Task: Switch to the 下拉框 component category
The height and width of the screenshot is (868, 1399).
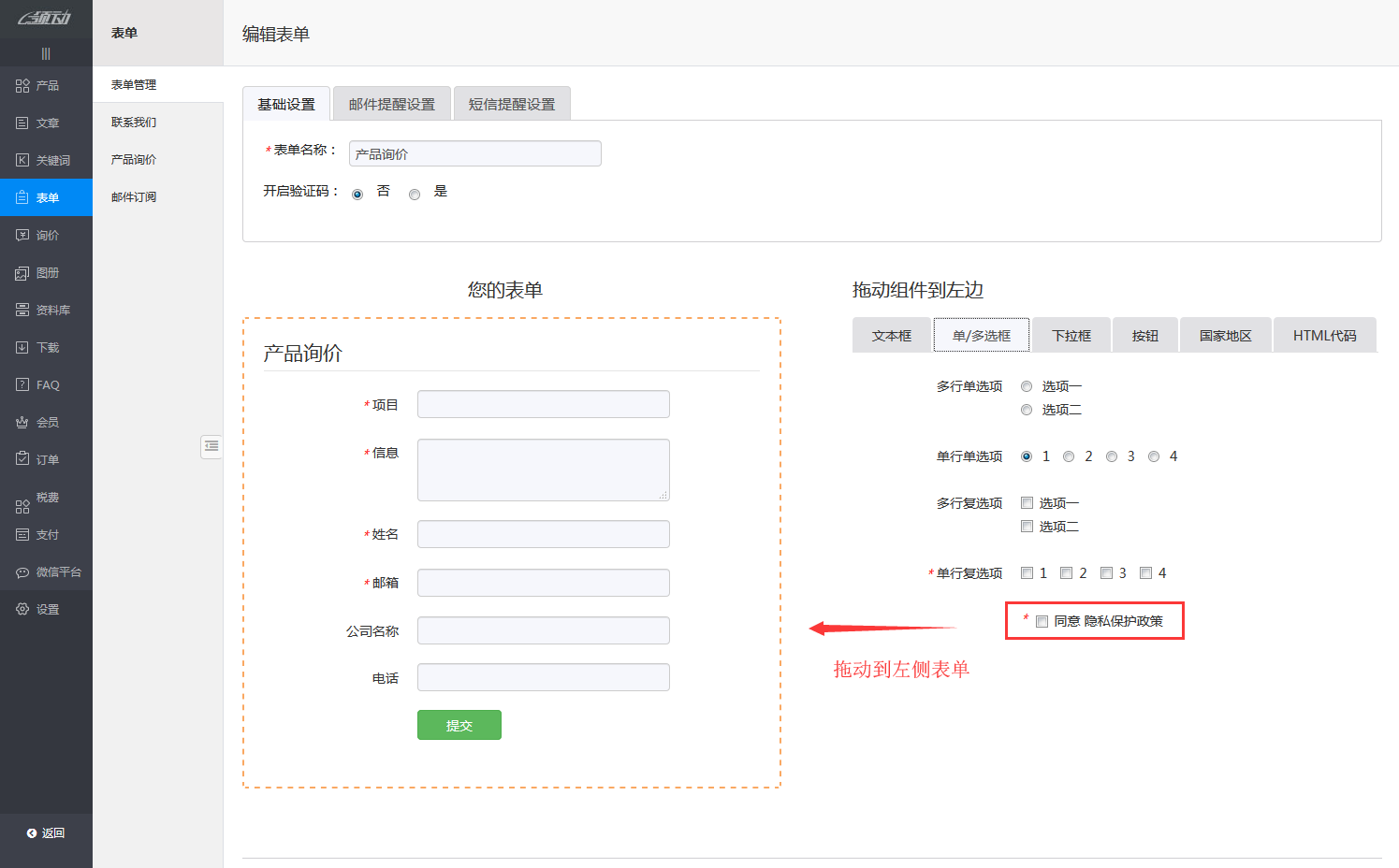Action: [x=1071, y=334]
